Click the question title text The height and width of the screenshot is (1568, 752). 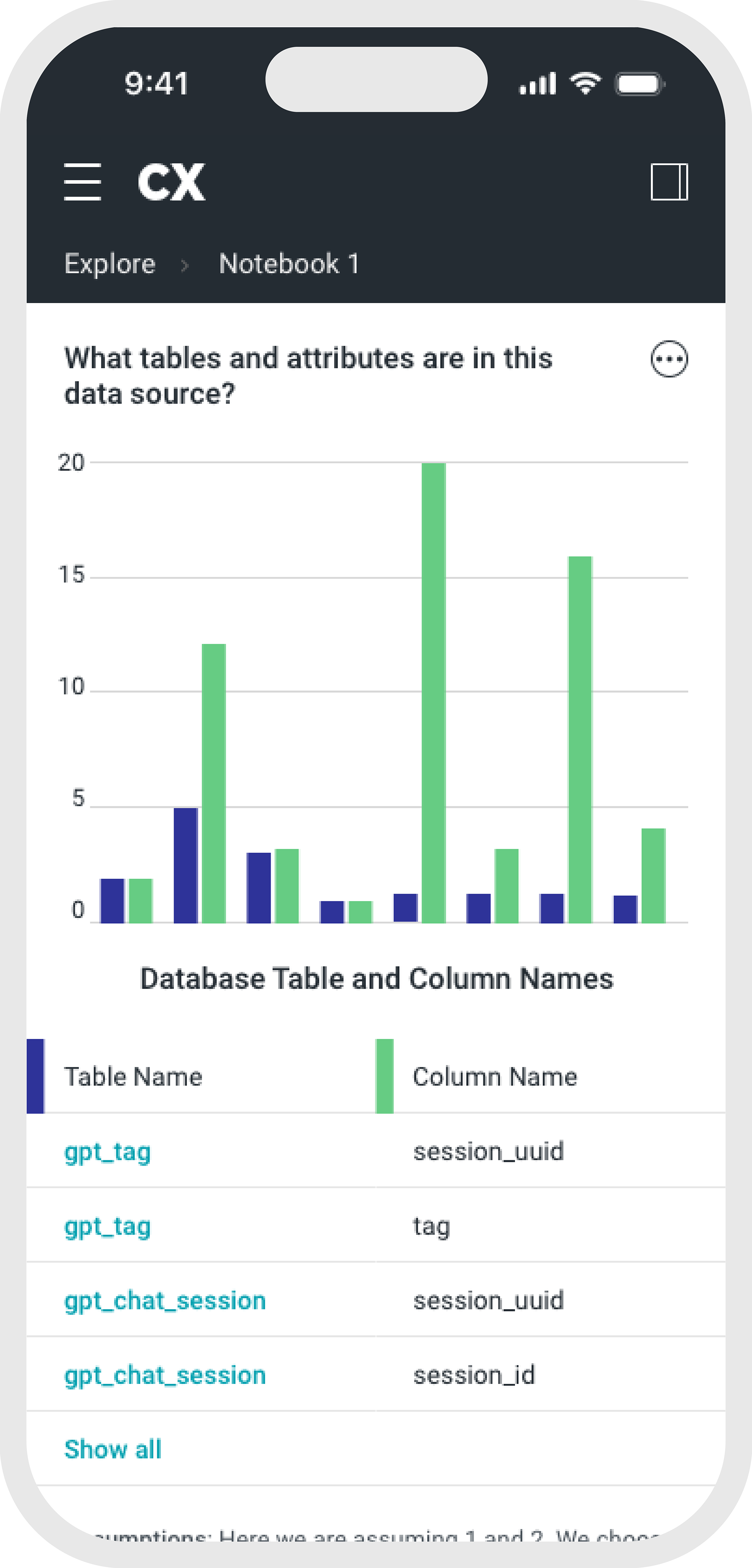309,376
